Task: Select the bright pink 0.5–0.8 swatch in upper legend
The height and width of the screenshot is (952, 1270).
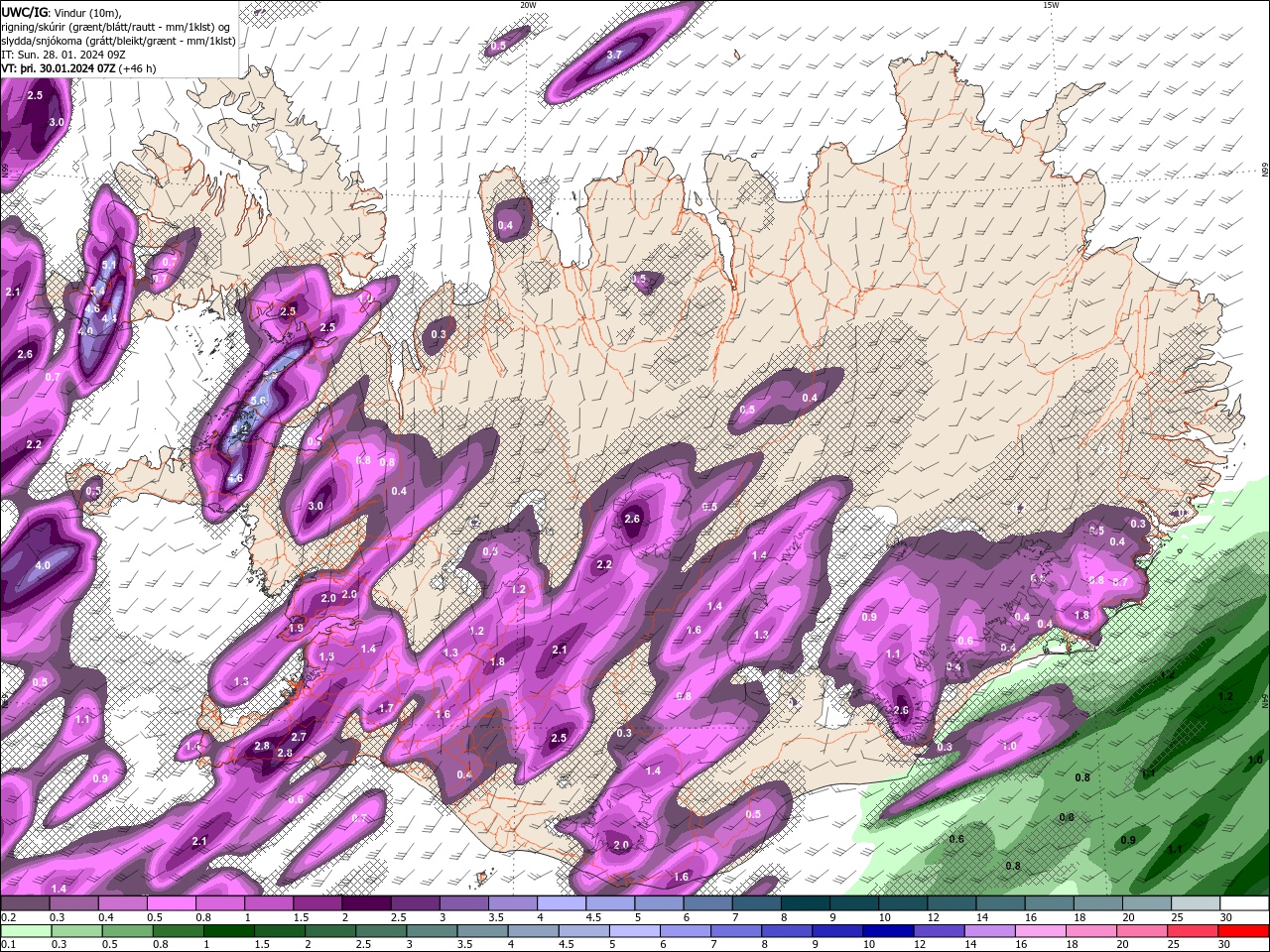Action: pos(171,903)
